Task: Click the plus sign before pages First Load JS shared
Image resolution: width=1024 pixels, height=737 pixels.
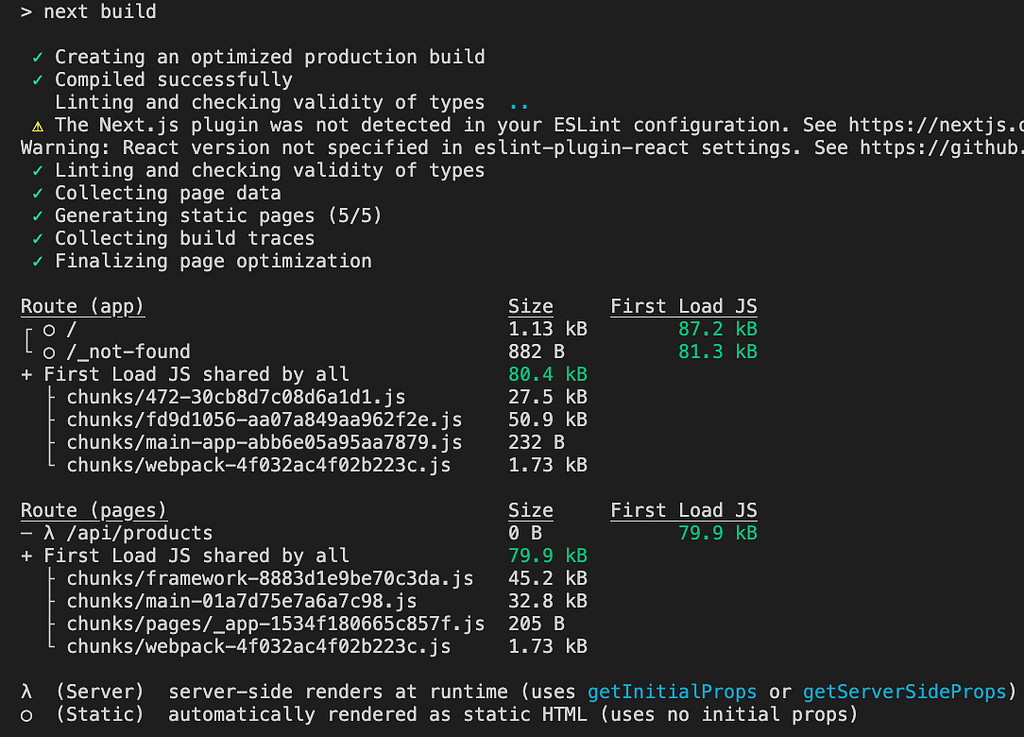Action: (x=26, y=556)
